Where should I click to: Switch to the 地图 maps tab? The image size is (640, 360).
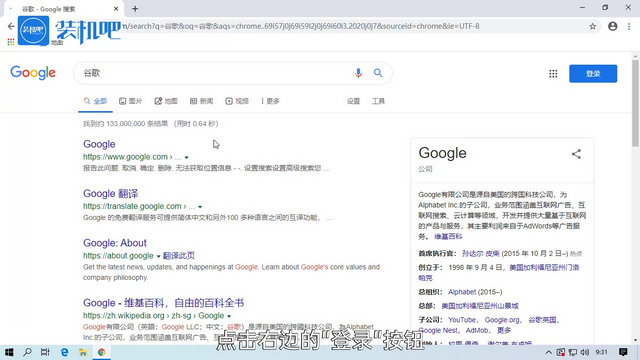[166, 101]
